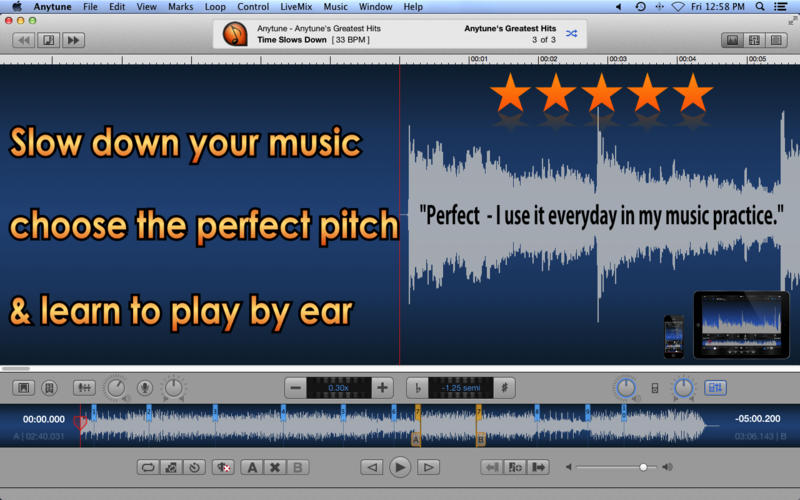Screen dimensions: 800x500
Task: Click the -05:00.200 remaining time display
Action: coord(758,418)
